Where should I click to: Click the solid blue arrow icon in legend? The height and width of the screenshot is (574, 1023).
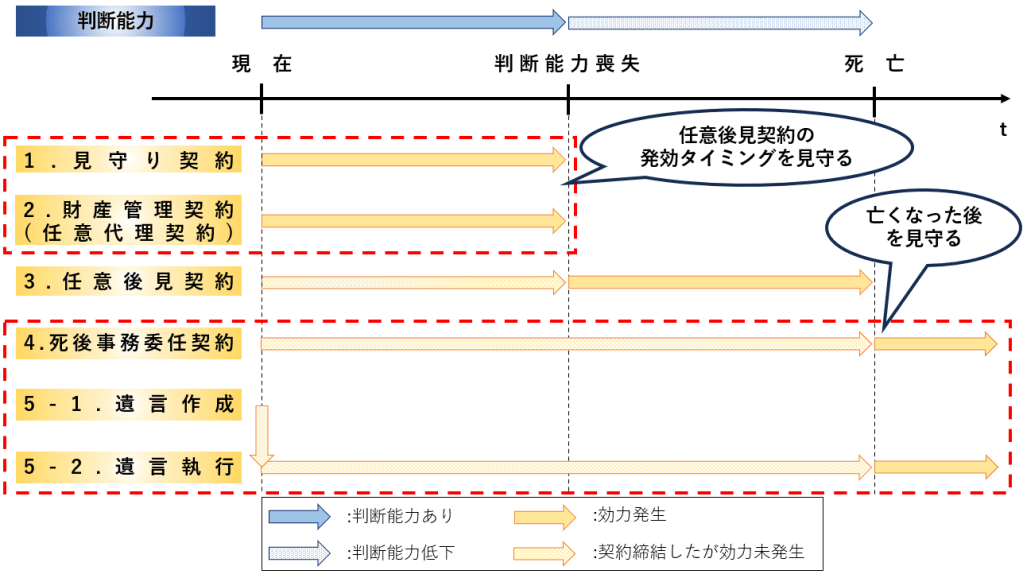[299, 516]
